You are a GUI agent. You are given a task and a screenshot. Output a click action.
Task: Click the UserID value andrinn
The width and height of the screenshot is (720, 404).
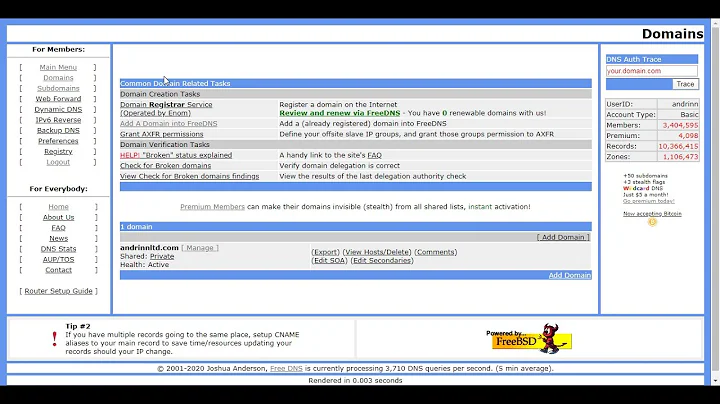[685, 104]
